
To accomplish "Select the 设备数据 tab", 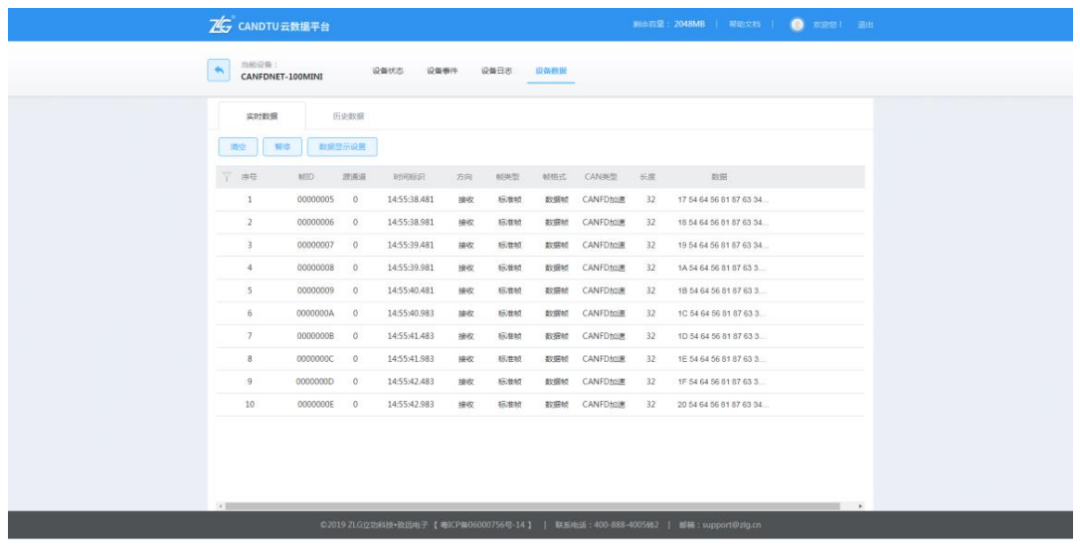I will point(551,71).
